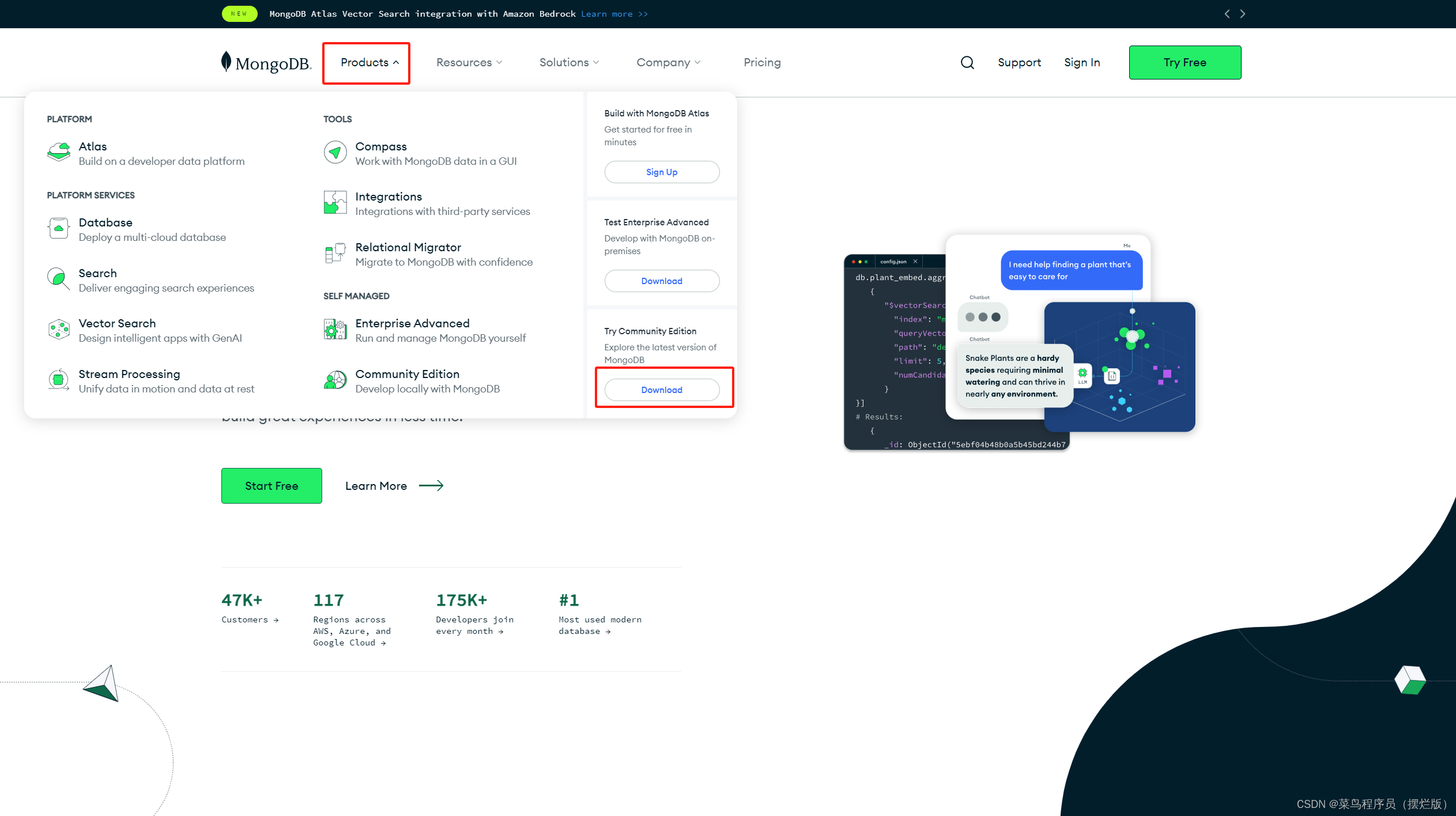Click the Atlas cloud platform icon

pos(58,152)
